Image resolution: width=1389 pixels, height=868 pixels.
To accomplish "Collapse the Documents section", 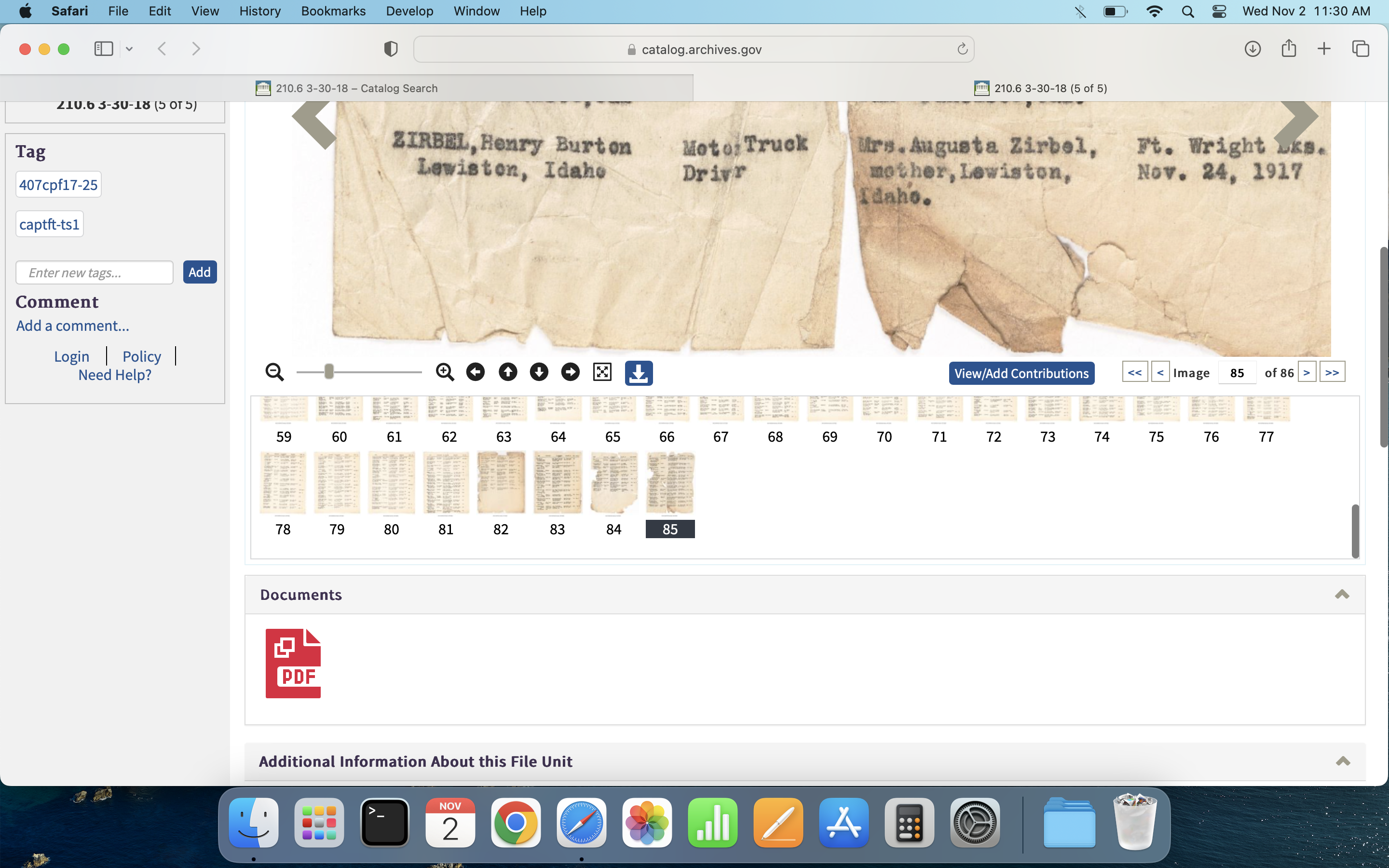I will (x=1341, y=594).
